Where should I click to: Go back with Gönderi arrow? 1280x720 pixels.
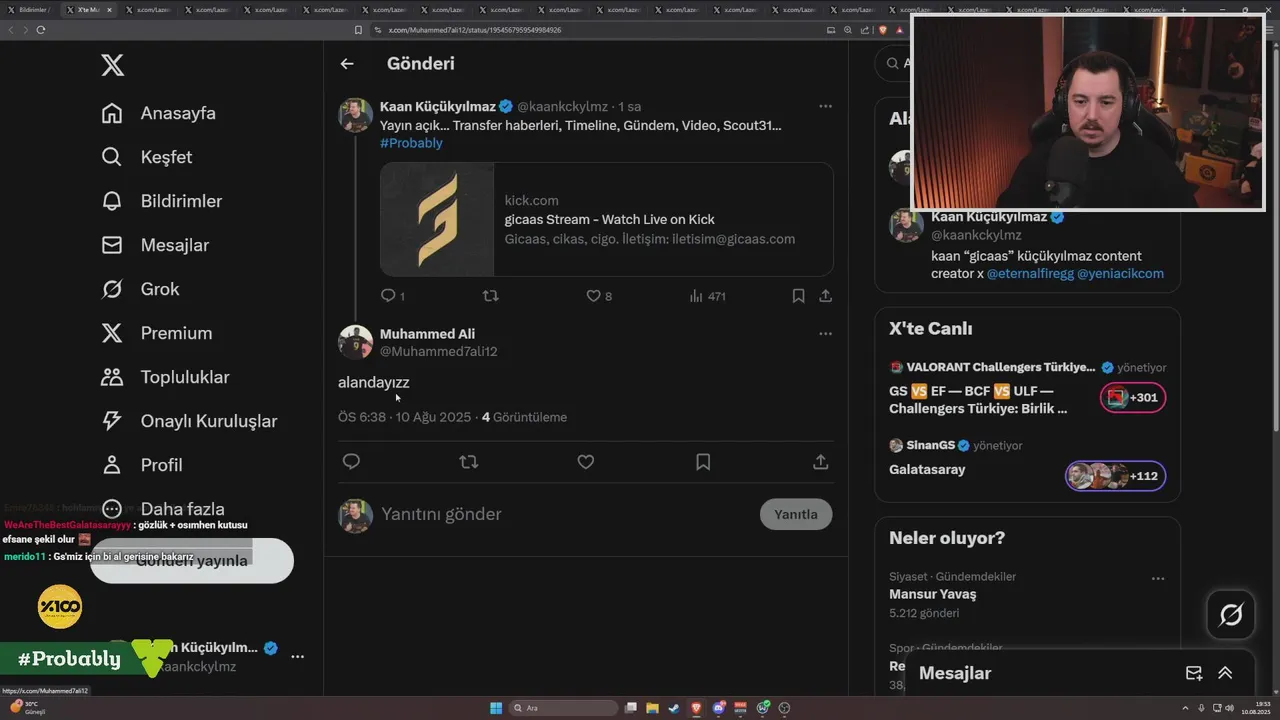(x=347, y=64)
